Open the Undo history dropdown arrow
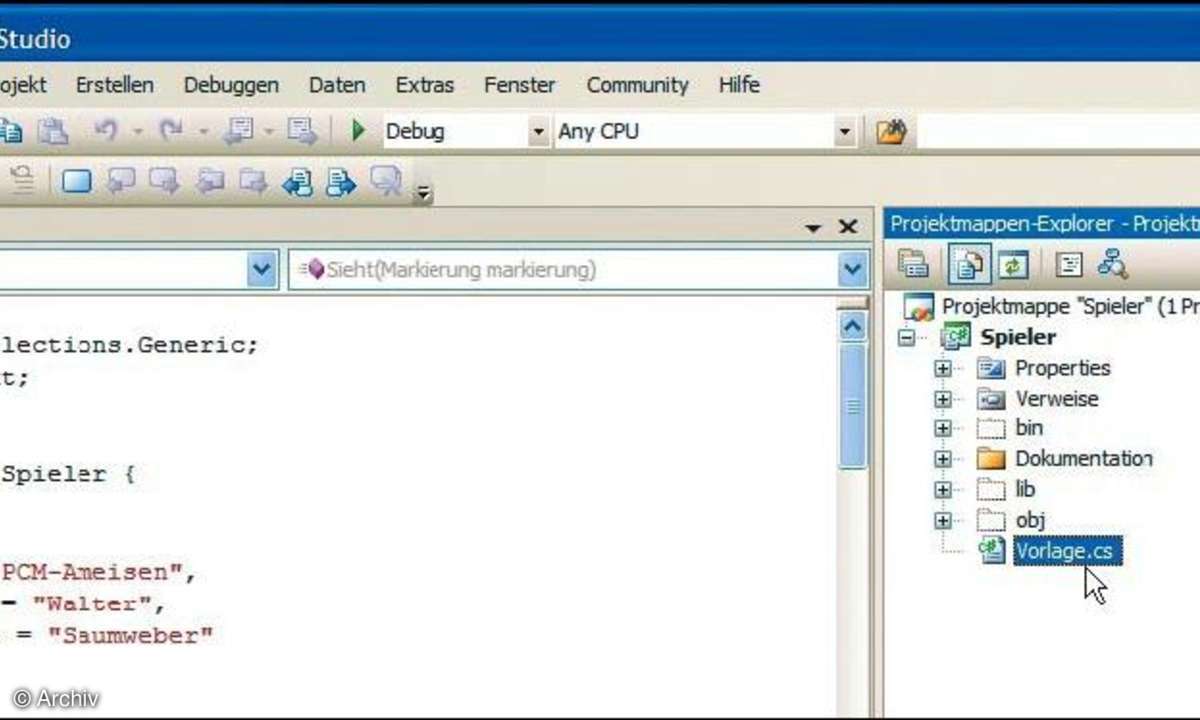Screen dimensions: 1200x720 [x=137, y=131]
